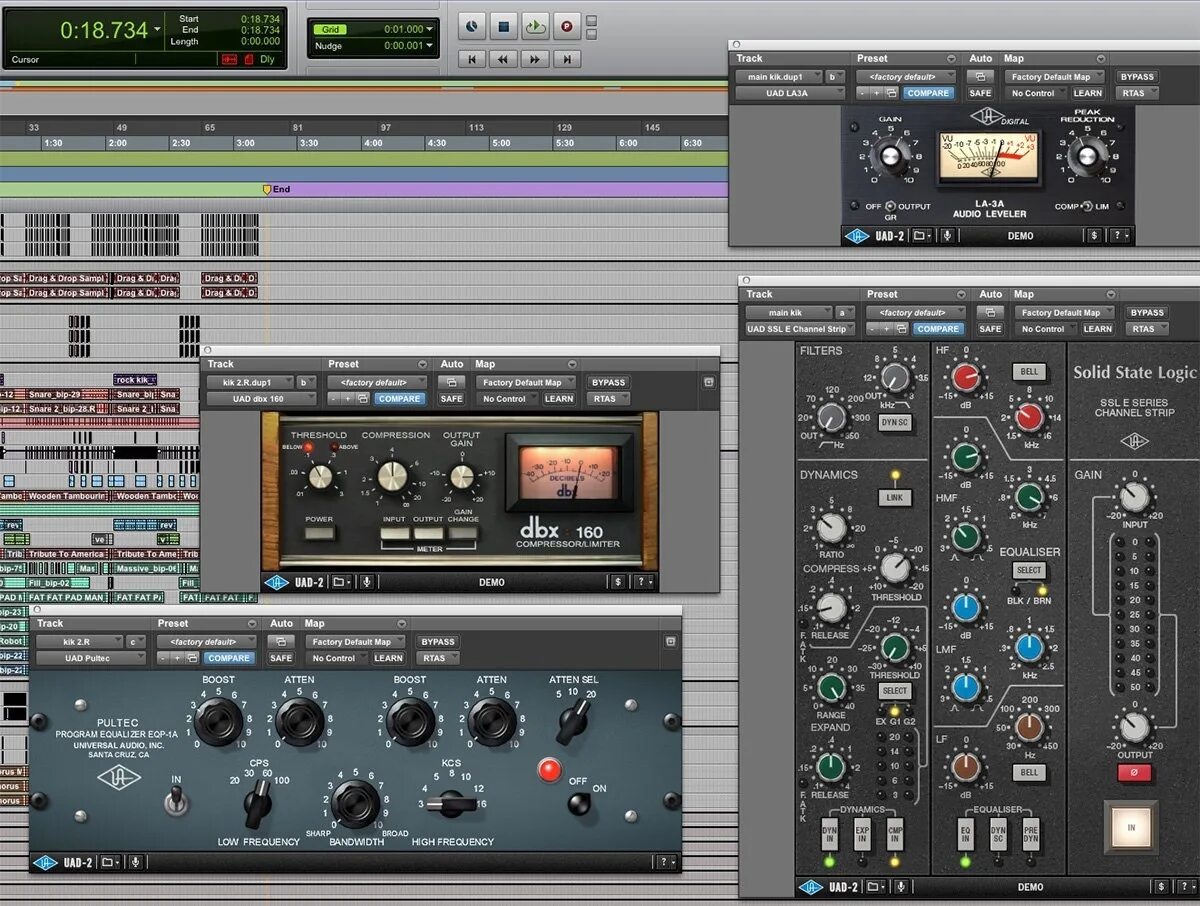Viewport: 1200px width, 906px height.
Task: Click COMPARE in the dbx 160 window
Action: [400, 399]
